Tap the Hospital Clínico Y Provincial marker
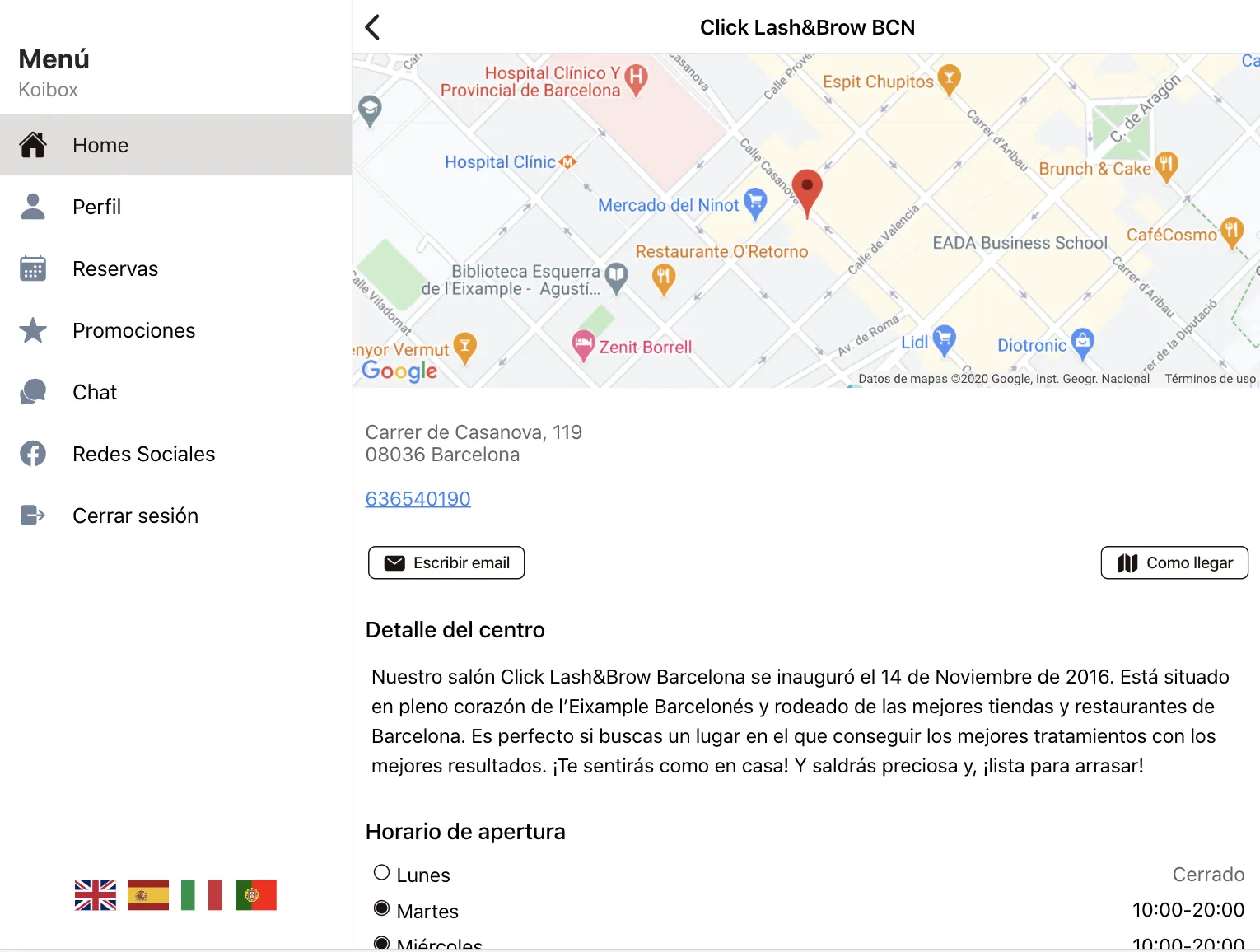1260x952 pixels. pyautogui.click(x=636, y=79)
